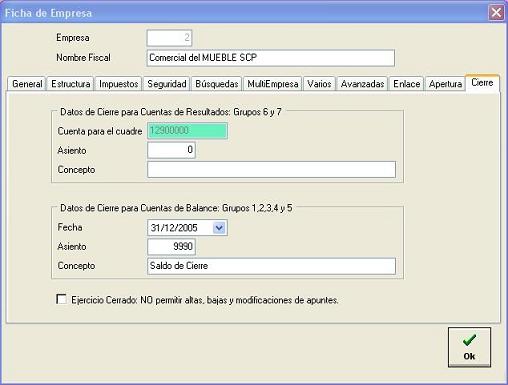Close the Ficha de Empresa window
The image size is (508, 385).
pos(496,13)
